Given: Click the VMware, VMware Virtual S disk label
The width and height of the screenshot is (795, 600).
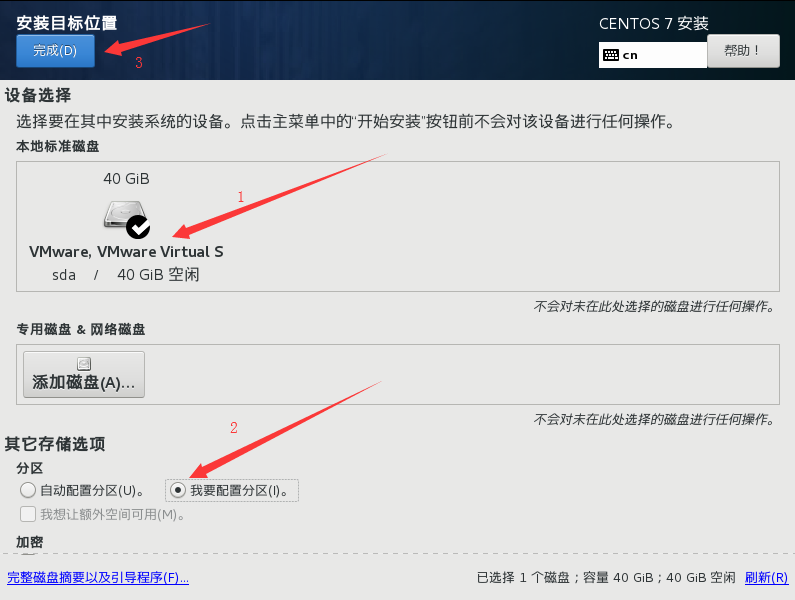Looking at the screenshot, I should 126,252.
